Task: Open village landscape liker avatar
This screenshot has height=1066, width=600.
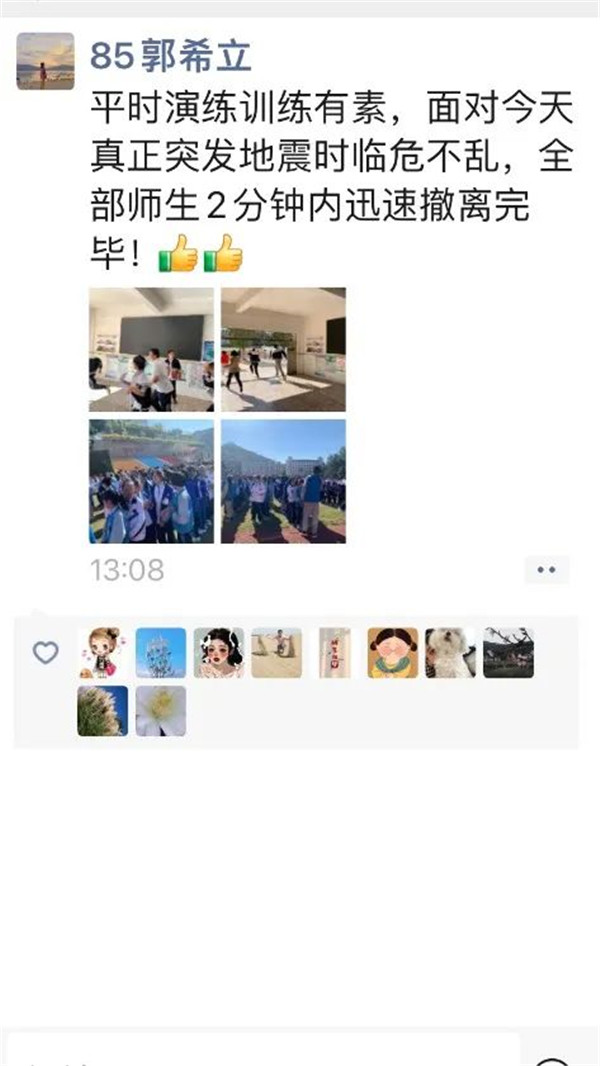Action: click(509, 653)
